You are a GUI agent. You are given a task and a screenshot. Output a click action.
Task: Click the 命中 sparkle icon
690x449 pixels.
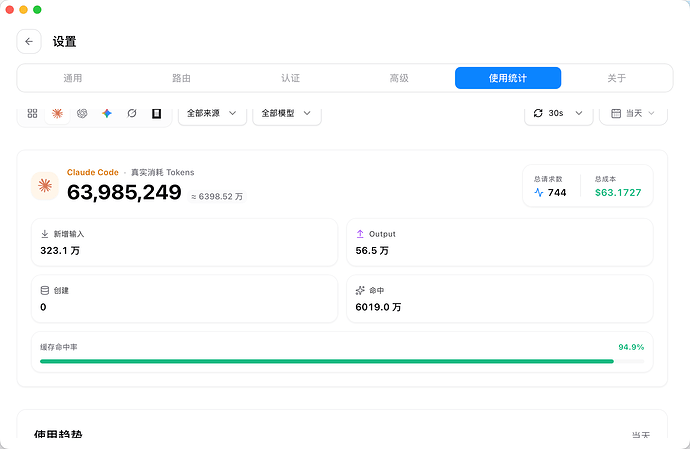pyautogui.click(x=360, y=290)
